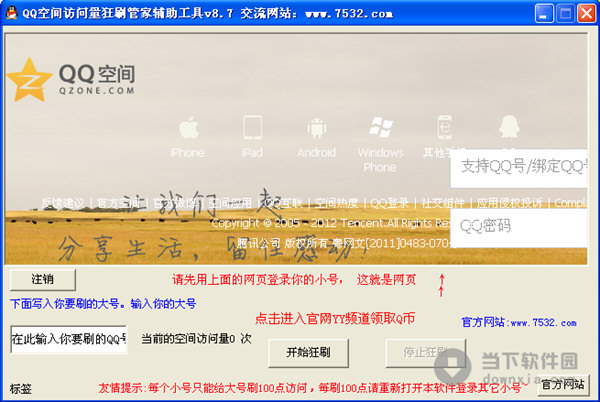600x402 pixels.
Task: Click the 标签 label
Action: [x=21, y=389]
